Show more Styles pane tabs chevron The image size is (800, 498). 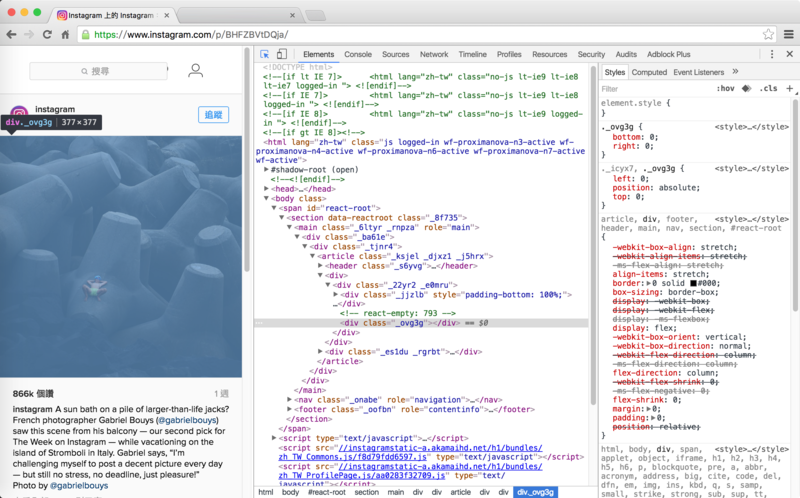click(x=735, y=71)
